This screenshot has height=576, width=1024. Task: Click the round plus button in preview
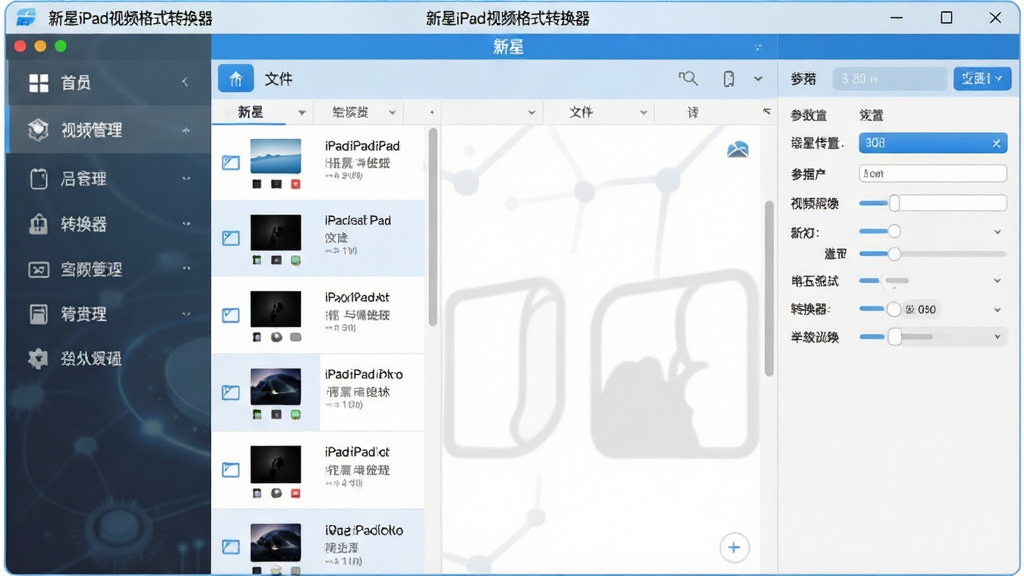click(734, 547)
